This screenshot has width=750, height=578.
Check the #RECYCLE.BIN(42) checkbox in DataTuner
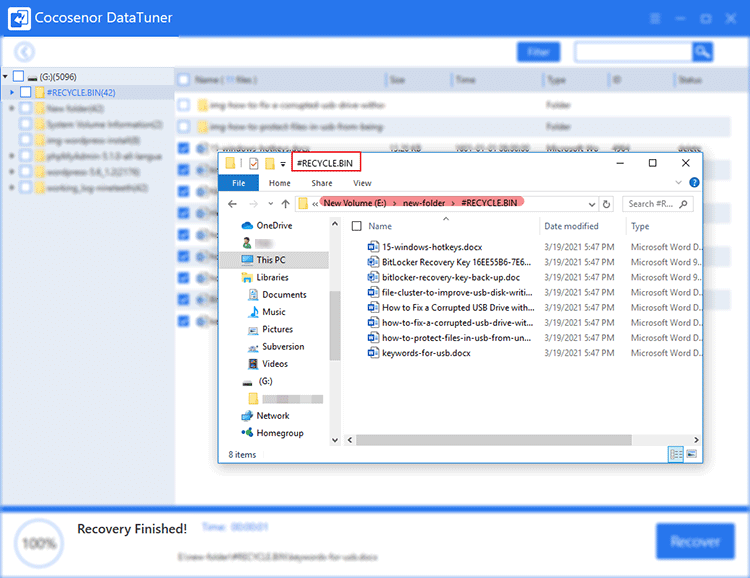[x=26, y=92]
